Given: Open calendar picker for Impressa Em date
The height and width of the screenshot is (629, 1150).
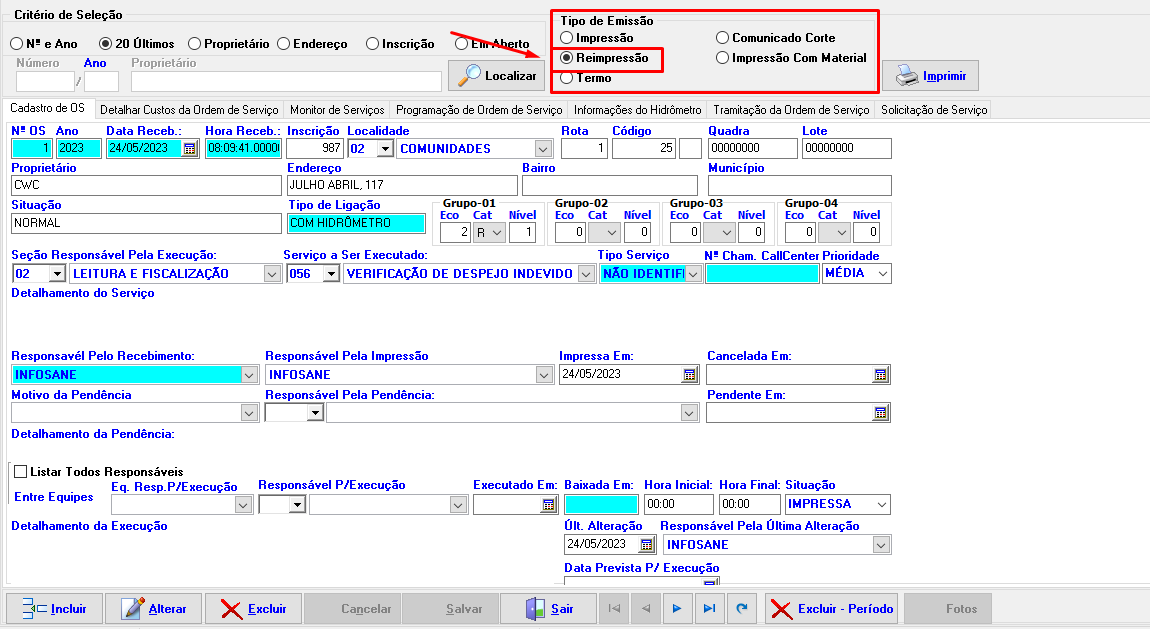Looking at the screenshot, I should 689,375.
